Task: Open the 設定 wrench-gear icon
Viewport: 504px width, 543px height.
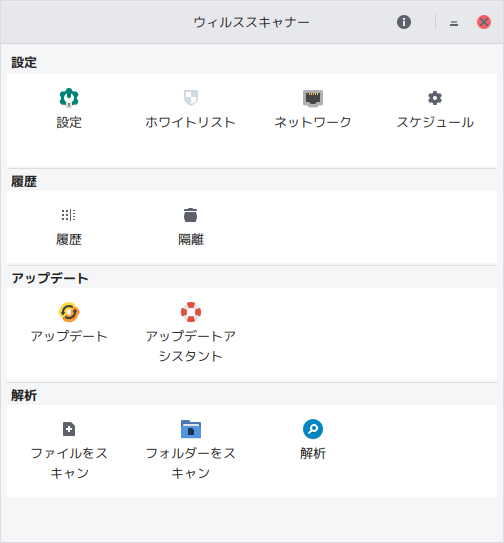Action: (x=69, y=98)
